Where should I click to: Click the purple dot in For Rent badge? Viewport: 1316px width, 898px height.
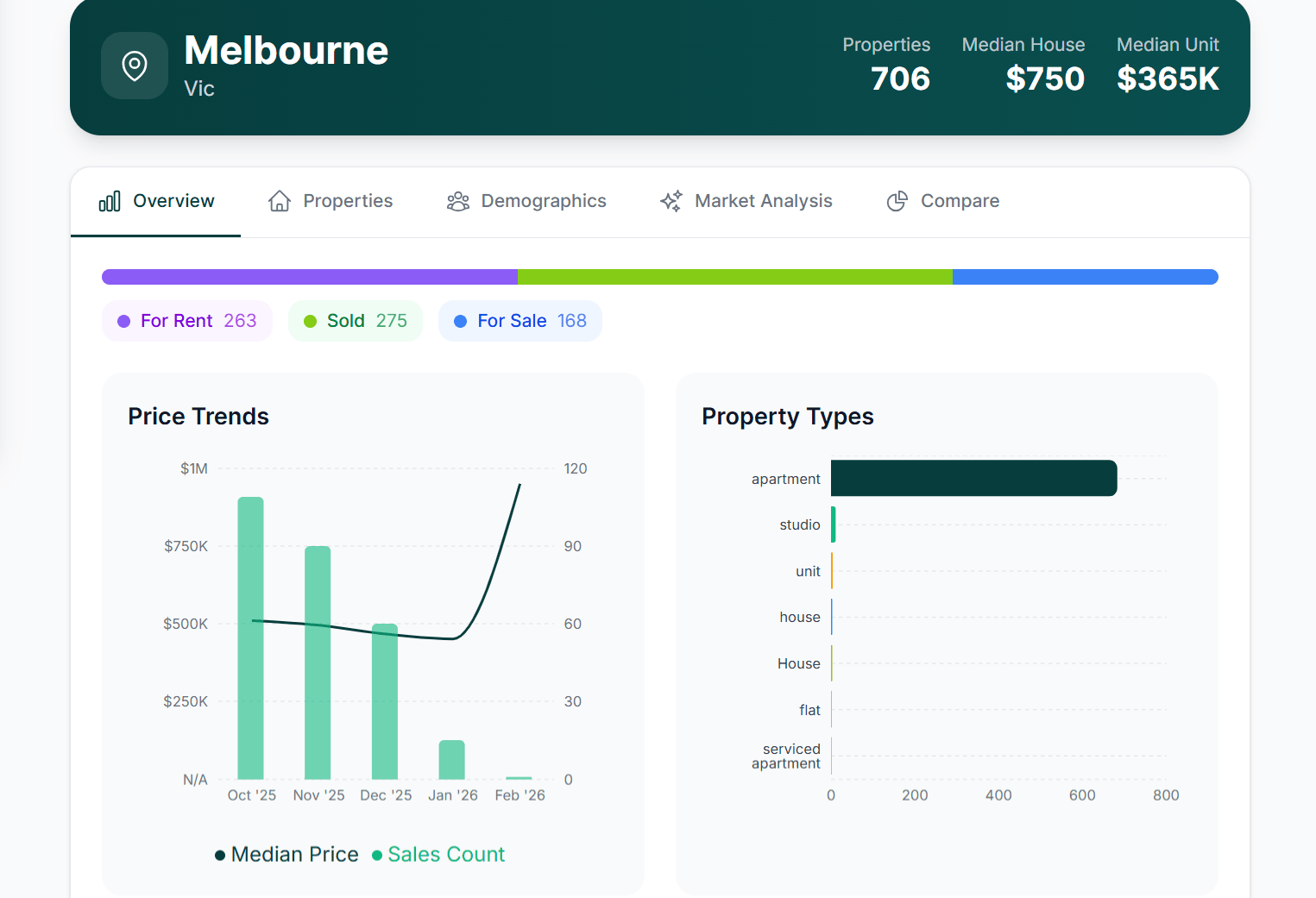point(123,320)
